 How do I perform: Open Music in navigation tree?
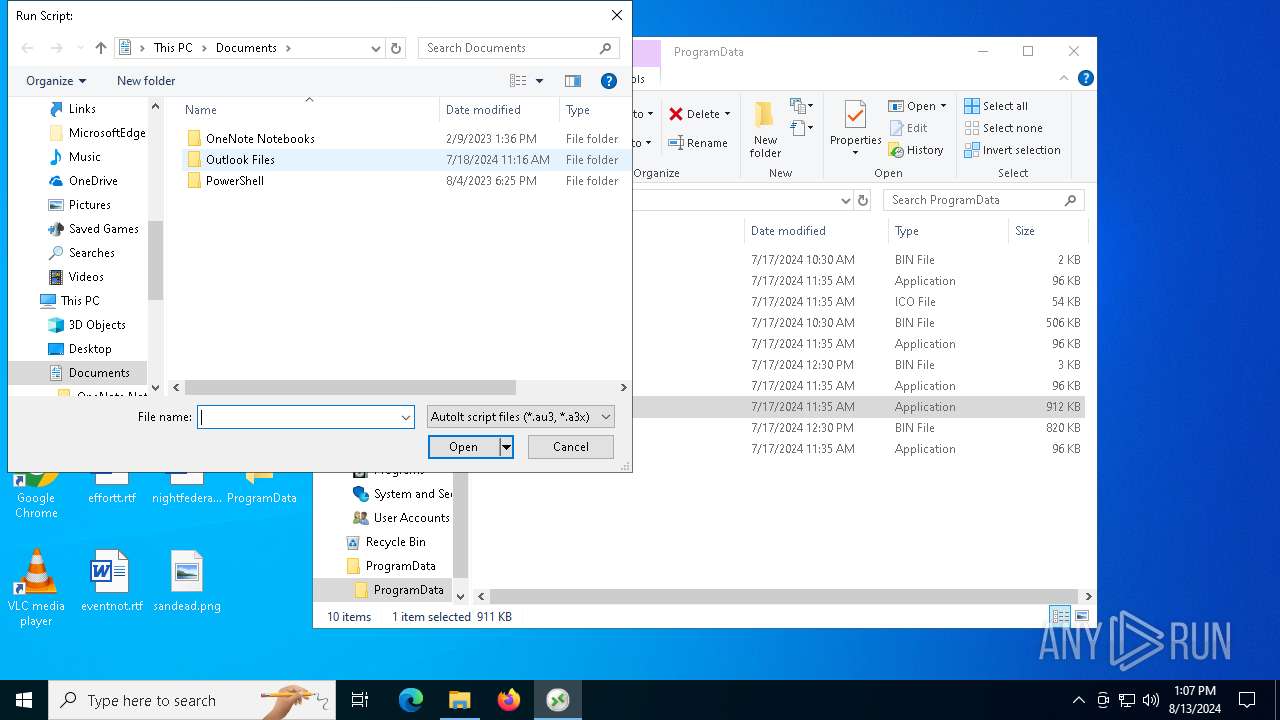[85, 157]
